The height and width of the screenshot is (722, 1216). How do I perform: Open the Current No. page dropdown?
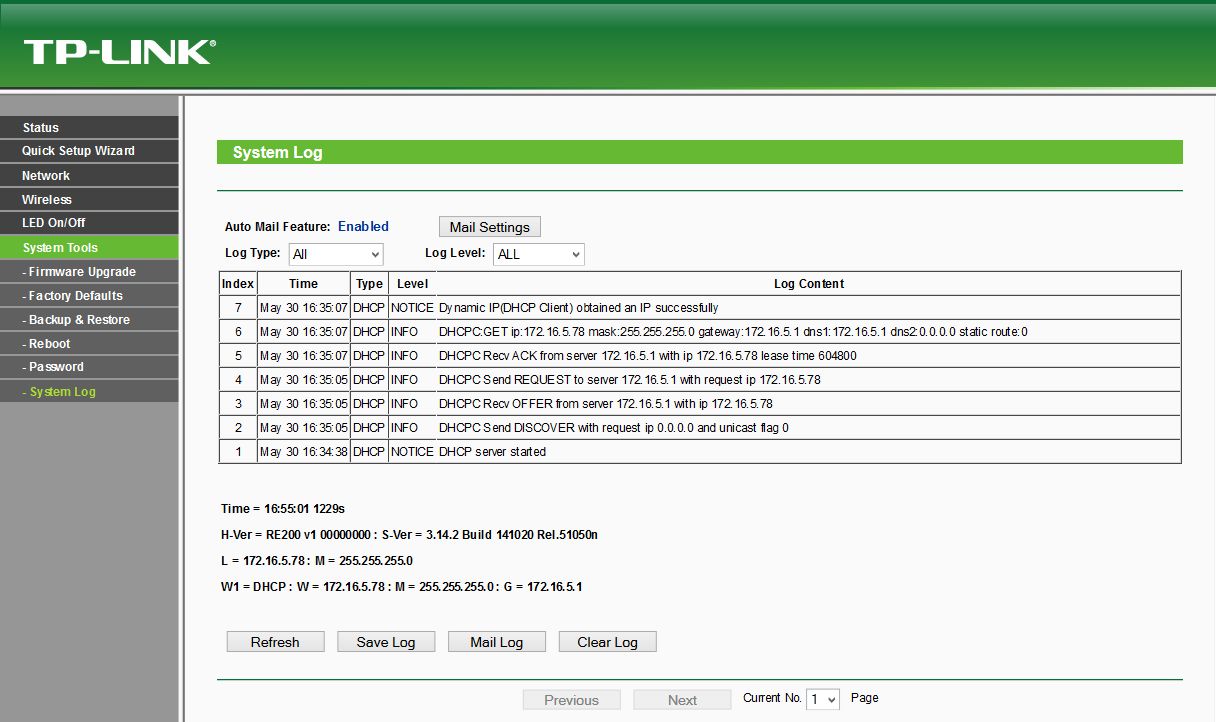click(823, 699)
